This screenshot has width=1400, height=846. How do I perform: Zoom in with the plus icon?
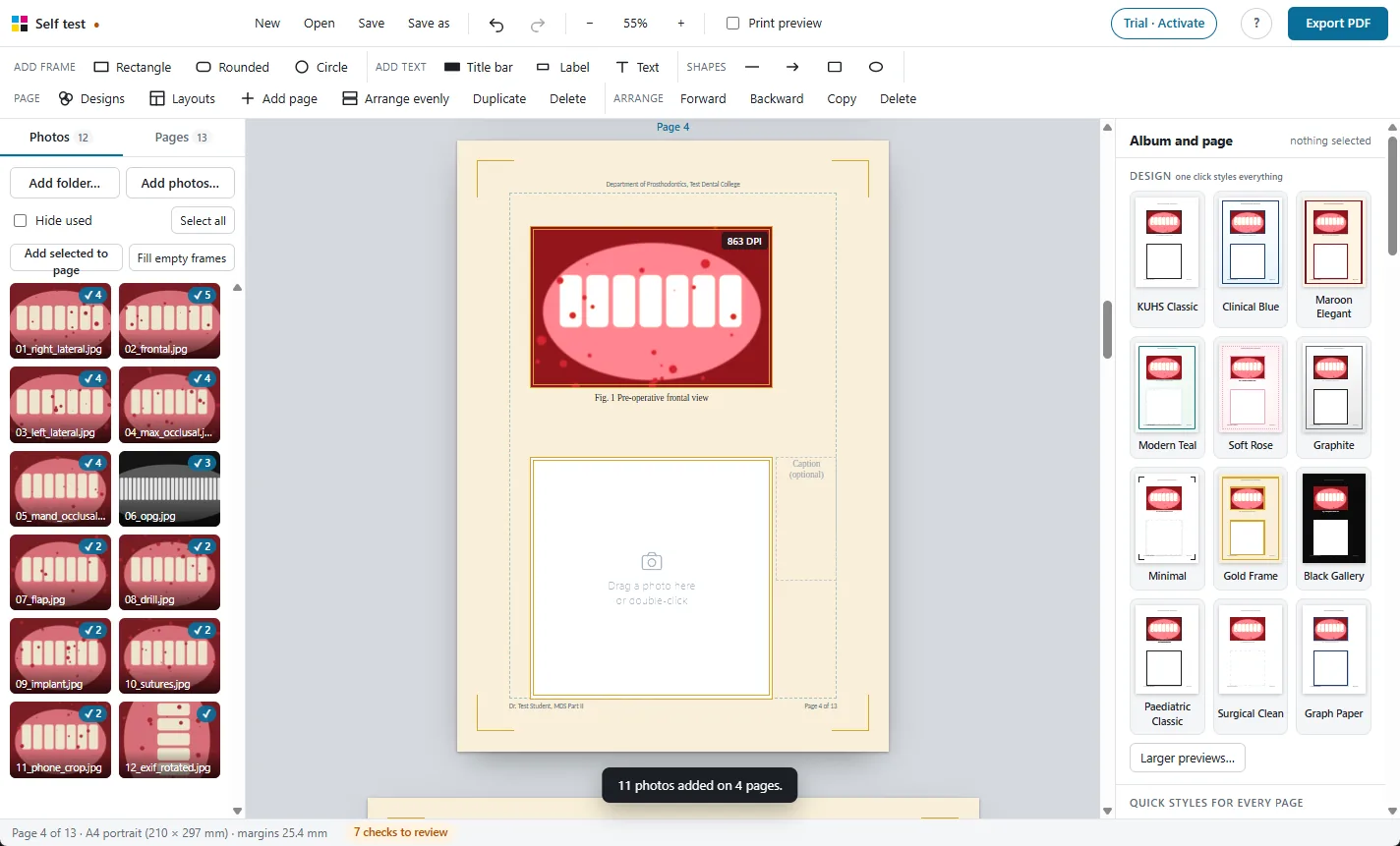tap(681, 24)
